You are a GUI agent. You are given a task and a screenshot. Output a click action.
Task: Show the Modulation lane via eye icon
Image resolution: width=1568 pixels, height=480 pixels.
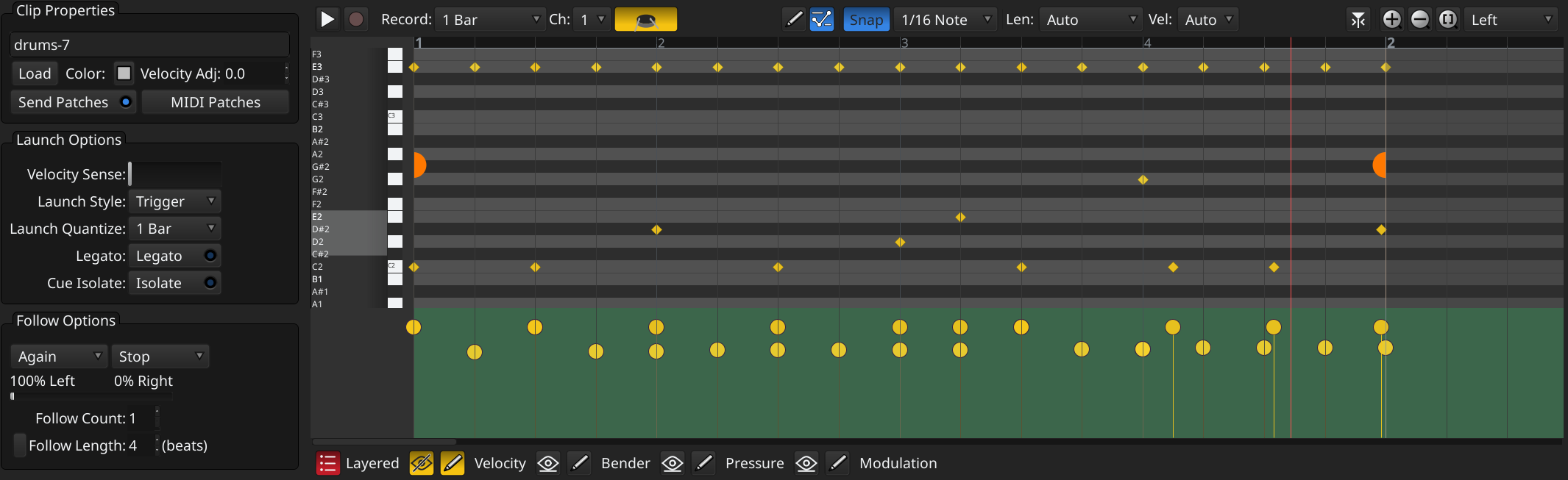tap(806, 463)
